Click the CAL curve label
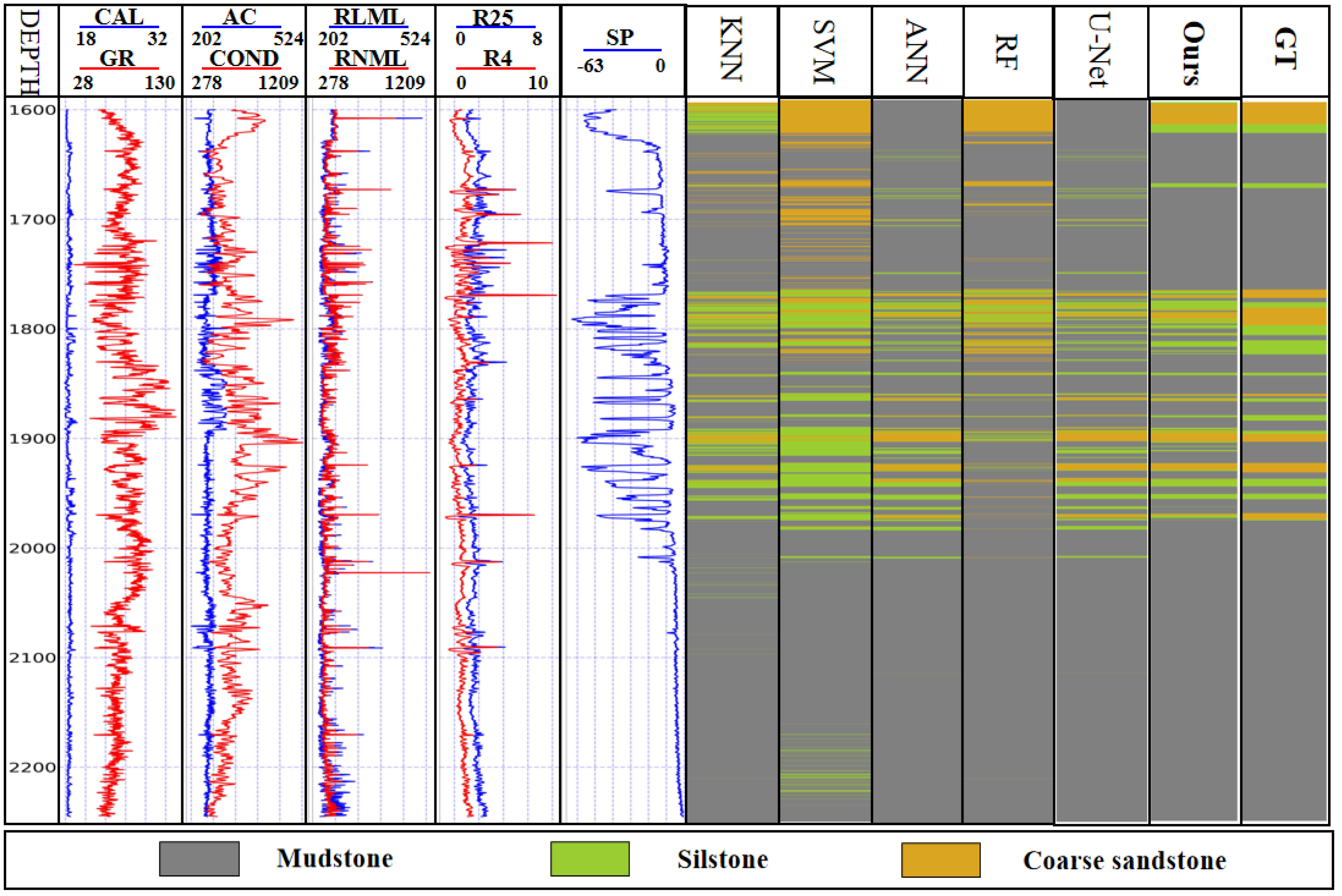The image size is (1342, 896). tap(119, 17)
